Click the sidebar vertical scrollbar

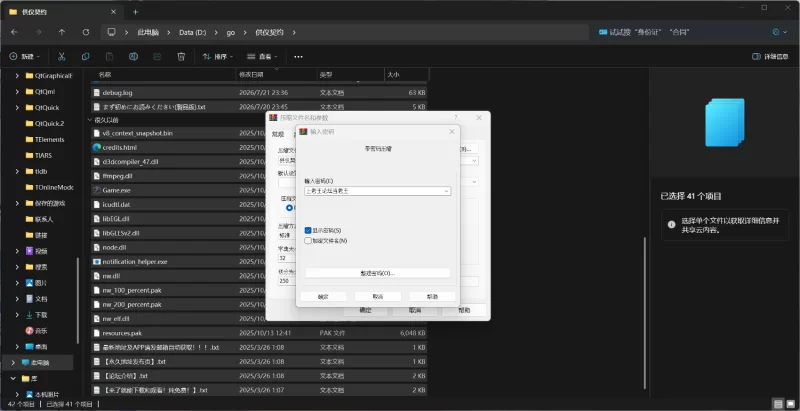coord(78,300)
